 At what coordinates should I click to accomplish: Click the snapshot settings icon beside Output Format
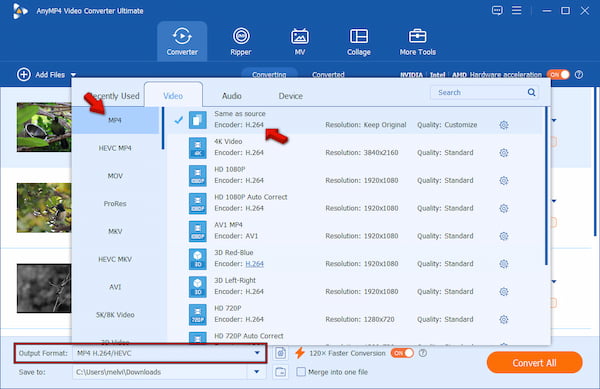pyautogui.click(x=280, y=353)
